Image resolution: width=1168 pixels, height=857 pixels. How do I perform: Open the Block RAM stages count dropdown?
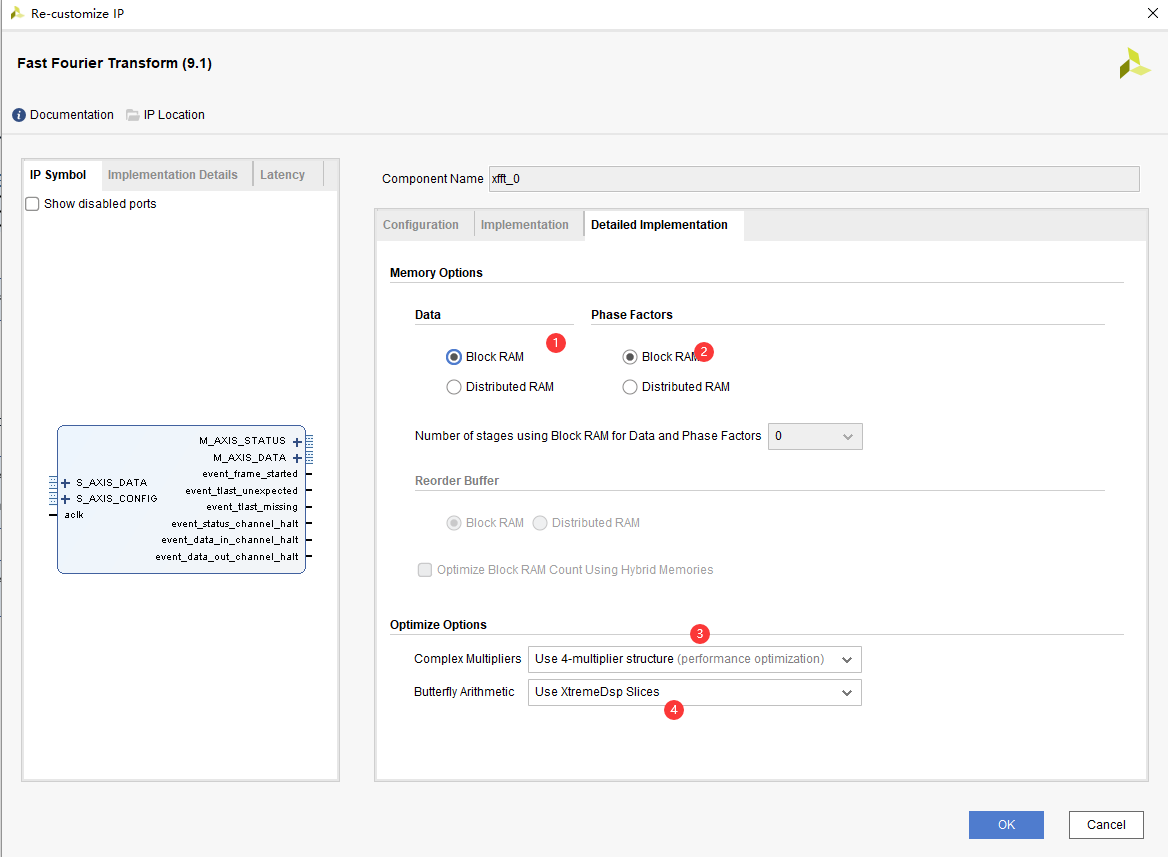click(x=815, y=436)
